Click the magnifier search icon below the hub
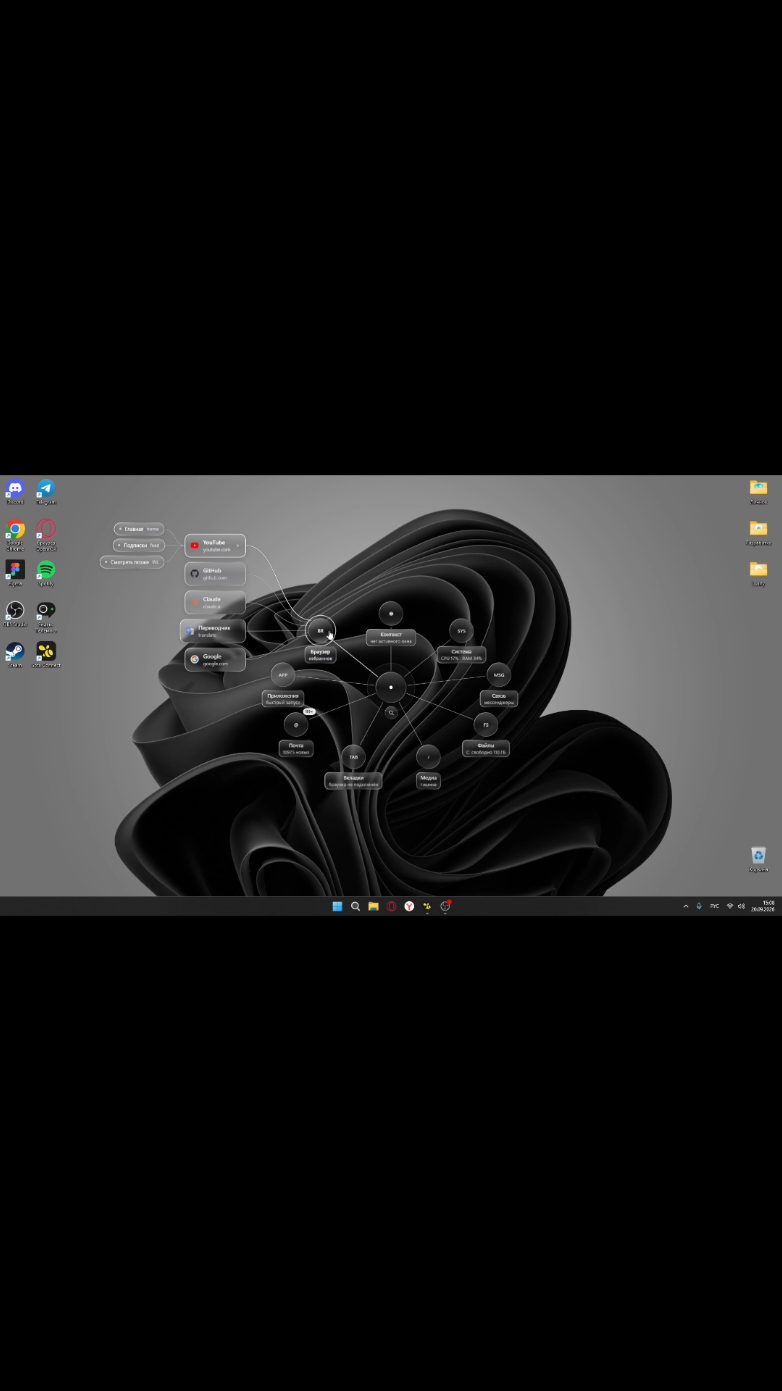This screenshot has height=1391, width=782. pyautogui.click(x=391, y=713)
